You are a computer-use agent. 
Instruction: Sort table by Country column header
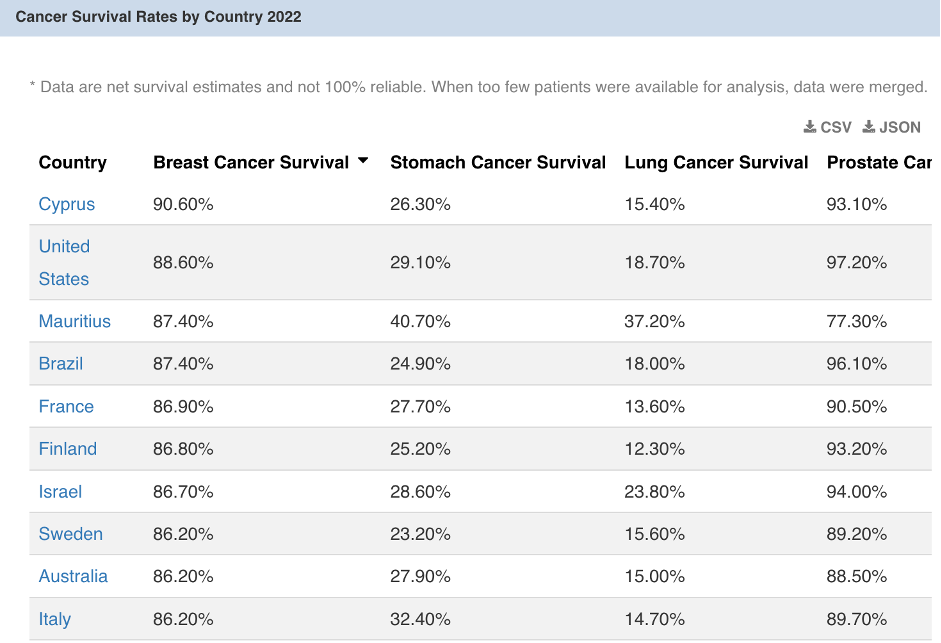click(72, 162)
